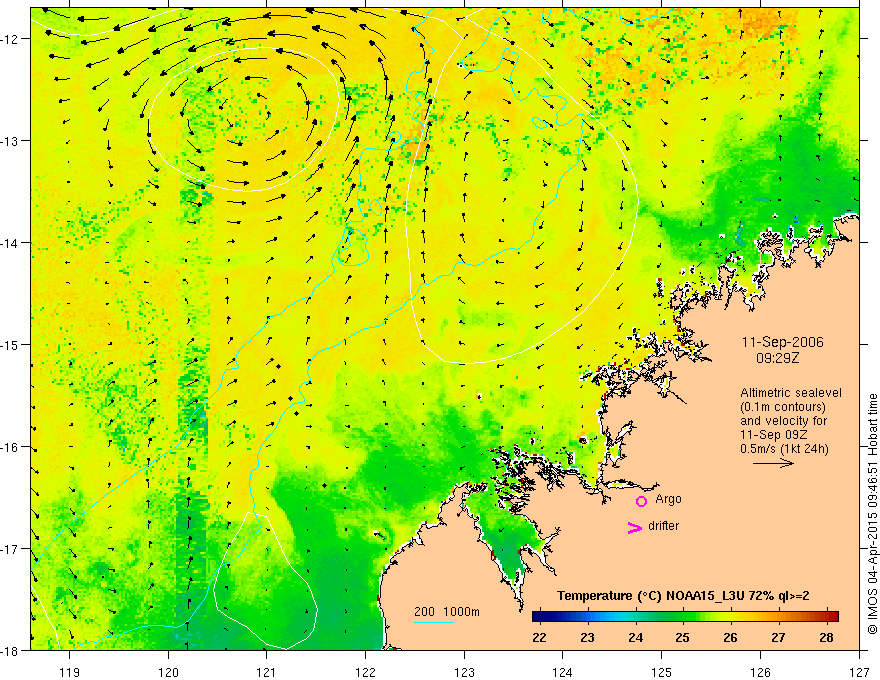Viewport: 880px width, 680px height.
Task: Click the '122' longitude axis label
Action: [365, 672]
